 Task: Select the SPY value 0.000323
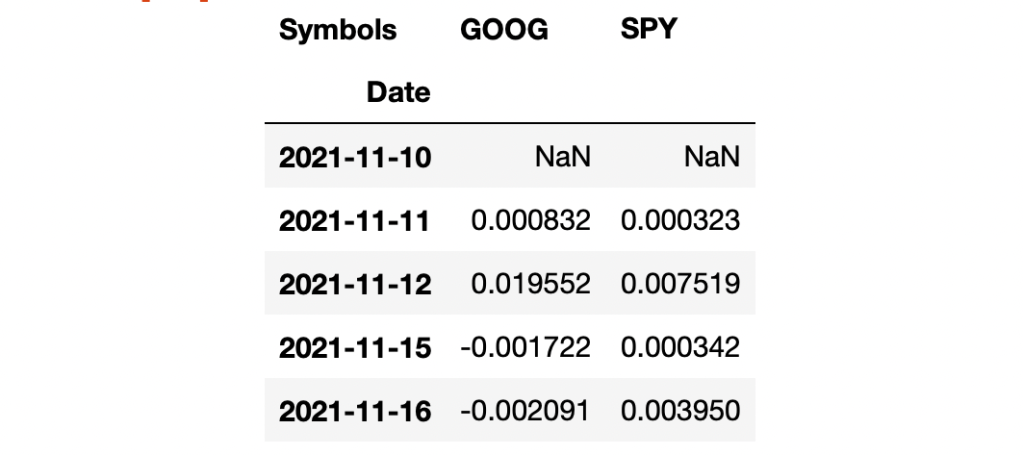pyautogui.click(x=680, y=220)
